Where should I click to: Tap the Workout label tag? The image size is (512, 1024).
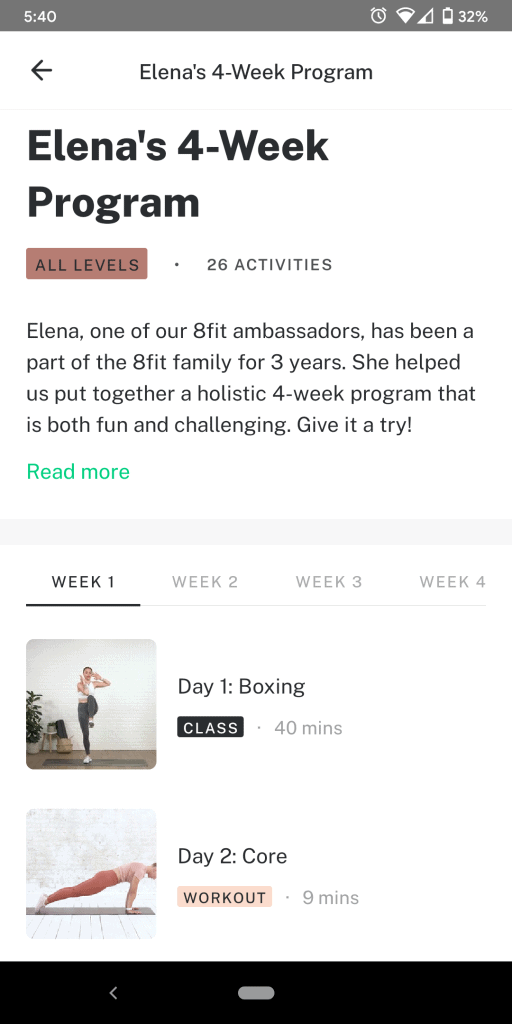[x=224, y=897]
